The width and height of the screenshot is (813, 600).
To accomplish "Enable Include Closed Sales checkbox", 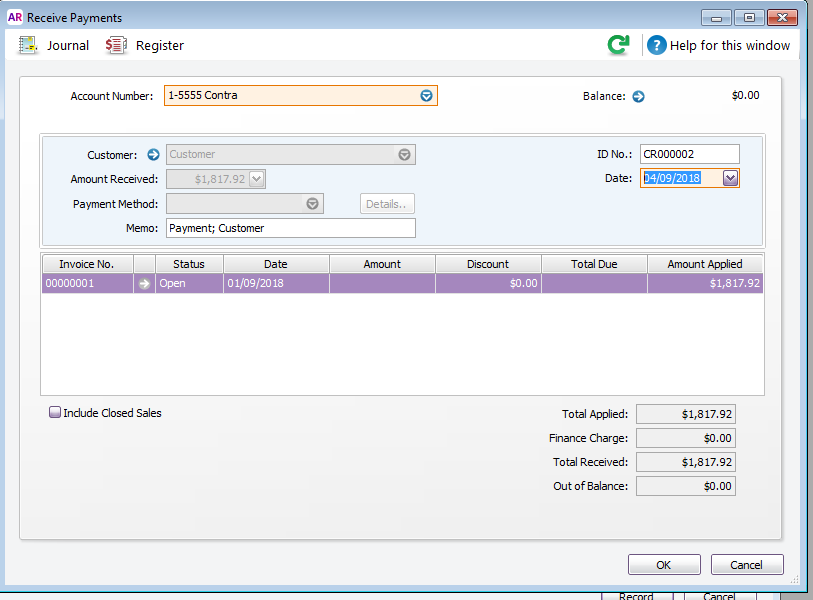I will 55,412.
